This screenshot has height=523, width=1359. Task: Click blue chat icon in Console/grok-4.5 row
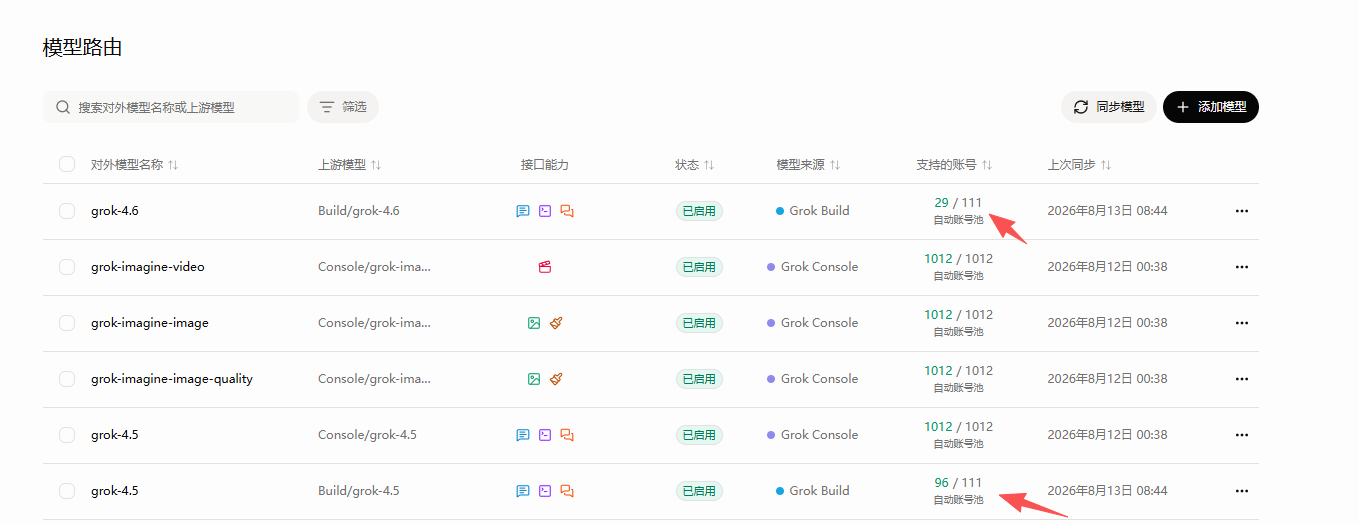point(522,435)
